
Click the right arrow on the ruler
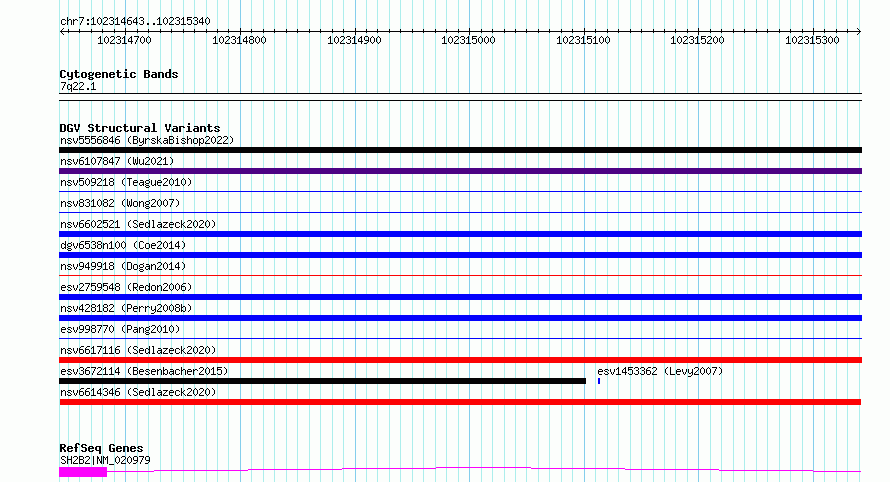click(859, 31)
